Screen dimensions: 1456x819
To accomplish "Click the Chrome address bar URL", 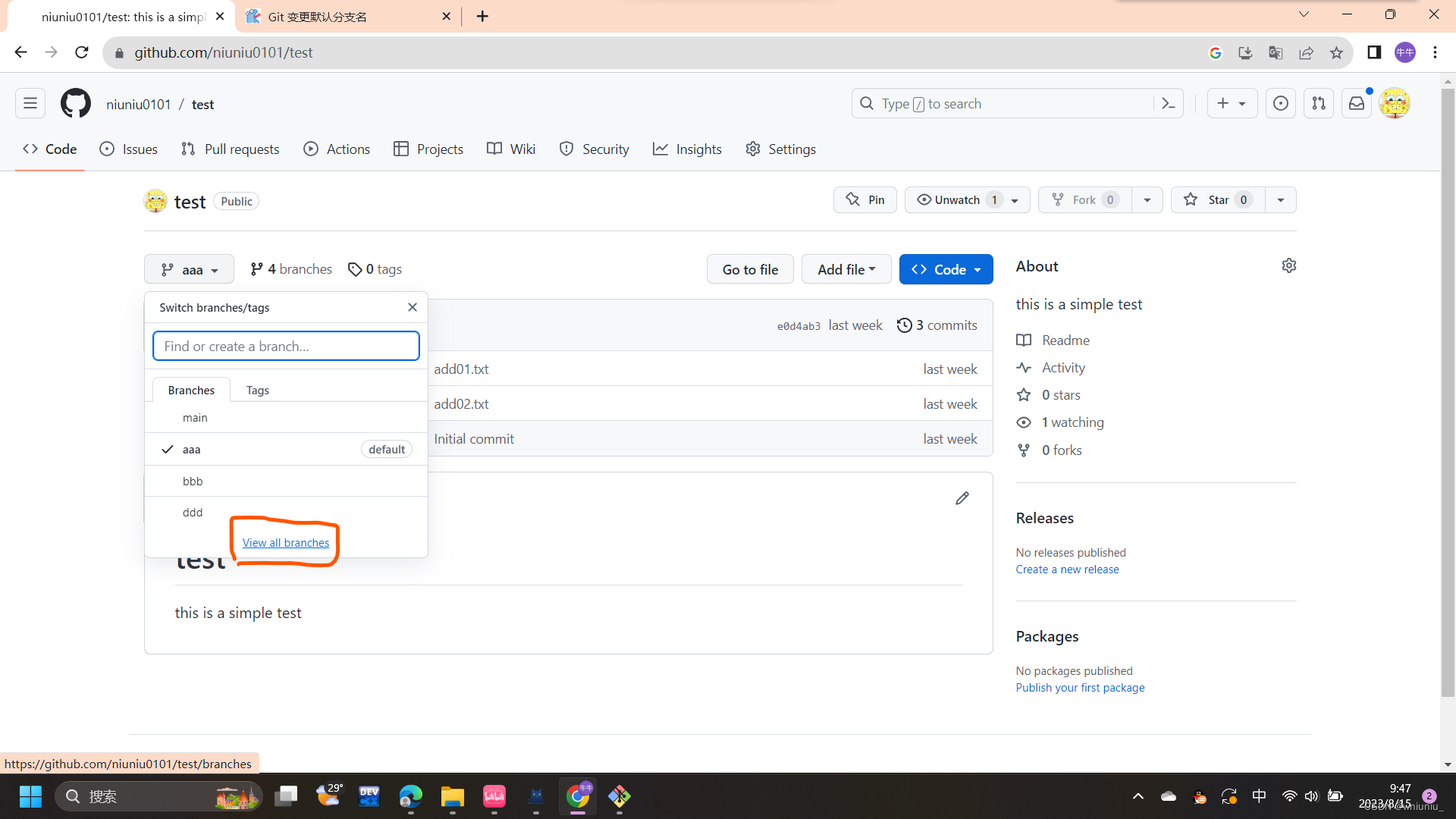I will click(x=224, y=52).
